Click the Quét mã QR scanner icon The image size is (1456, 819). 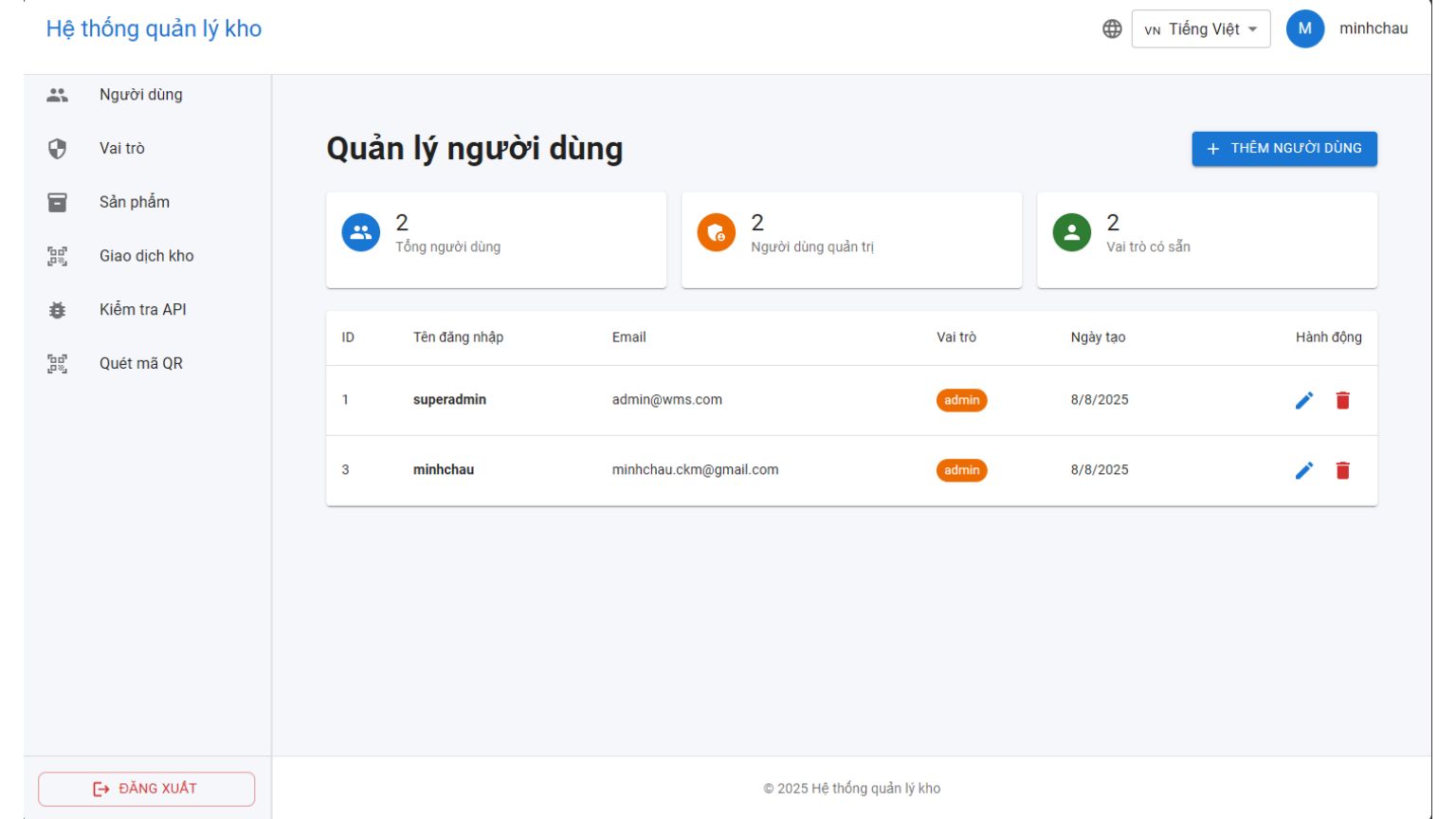click(57, 363)
